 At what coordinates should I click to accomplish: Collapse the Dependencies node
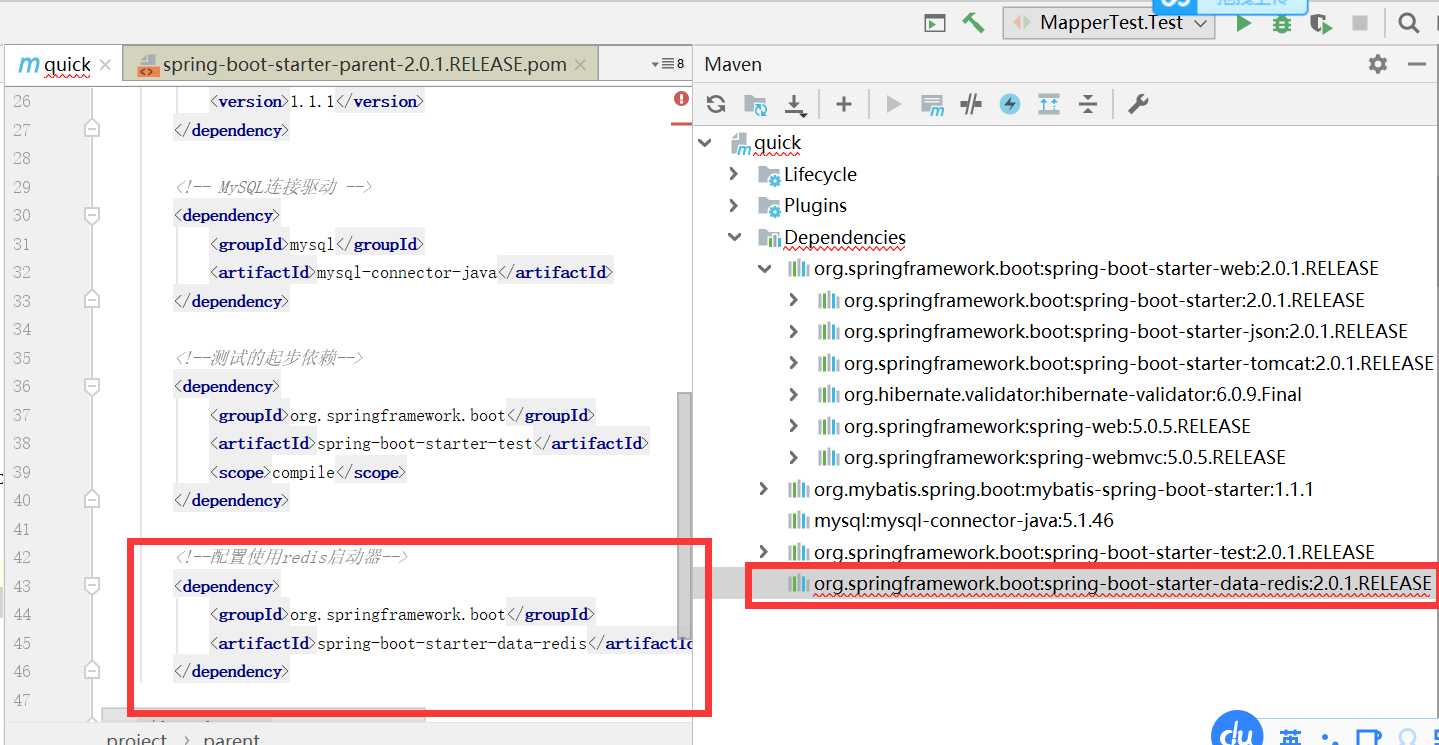[735, 237]
